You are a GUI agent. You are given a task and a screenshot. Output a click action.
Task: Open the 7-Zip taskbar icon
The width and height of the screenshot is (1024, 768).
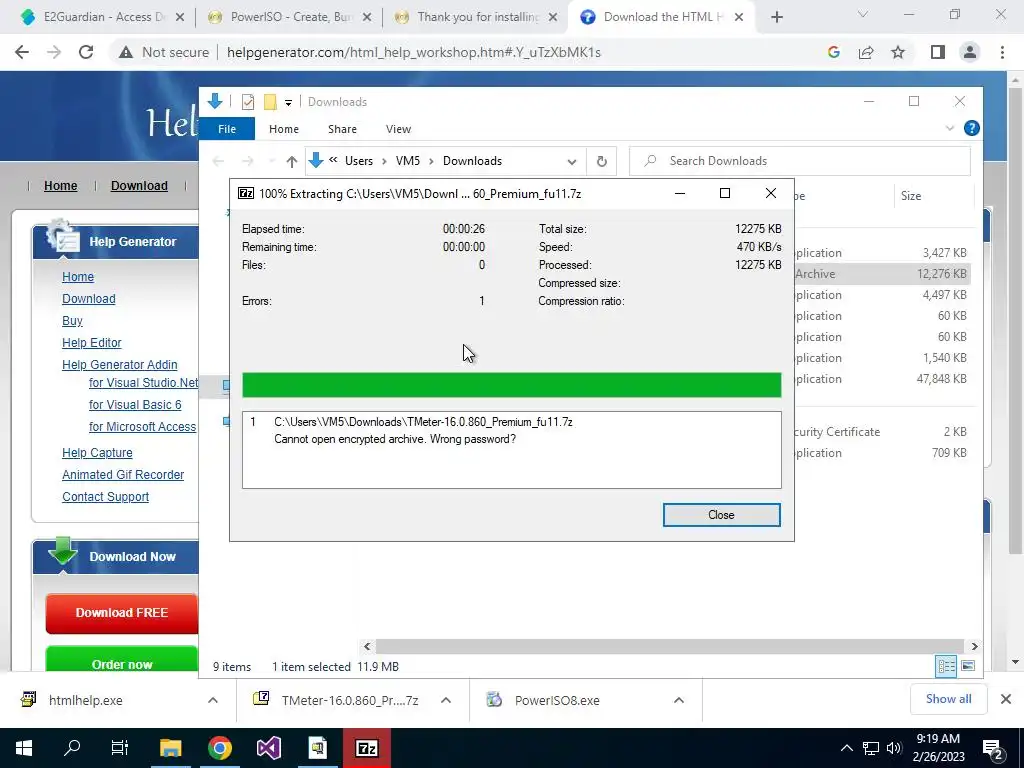[x=366, y=748]
